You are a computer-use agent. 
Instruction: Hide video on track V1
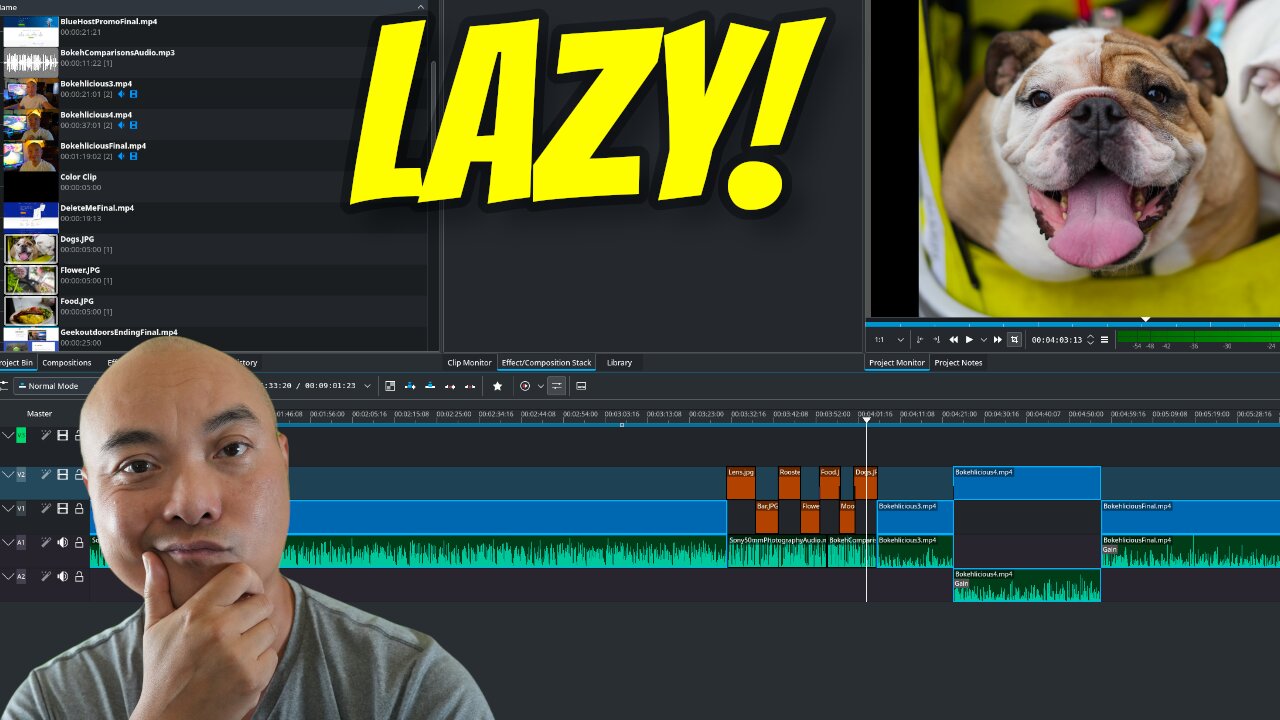click(62, 508)
